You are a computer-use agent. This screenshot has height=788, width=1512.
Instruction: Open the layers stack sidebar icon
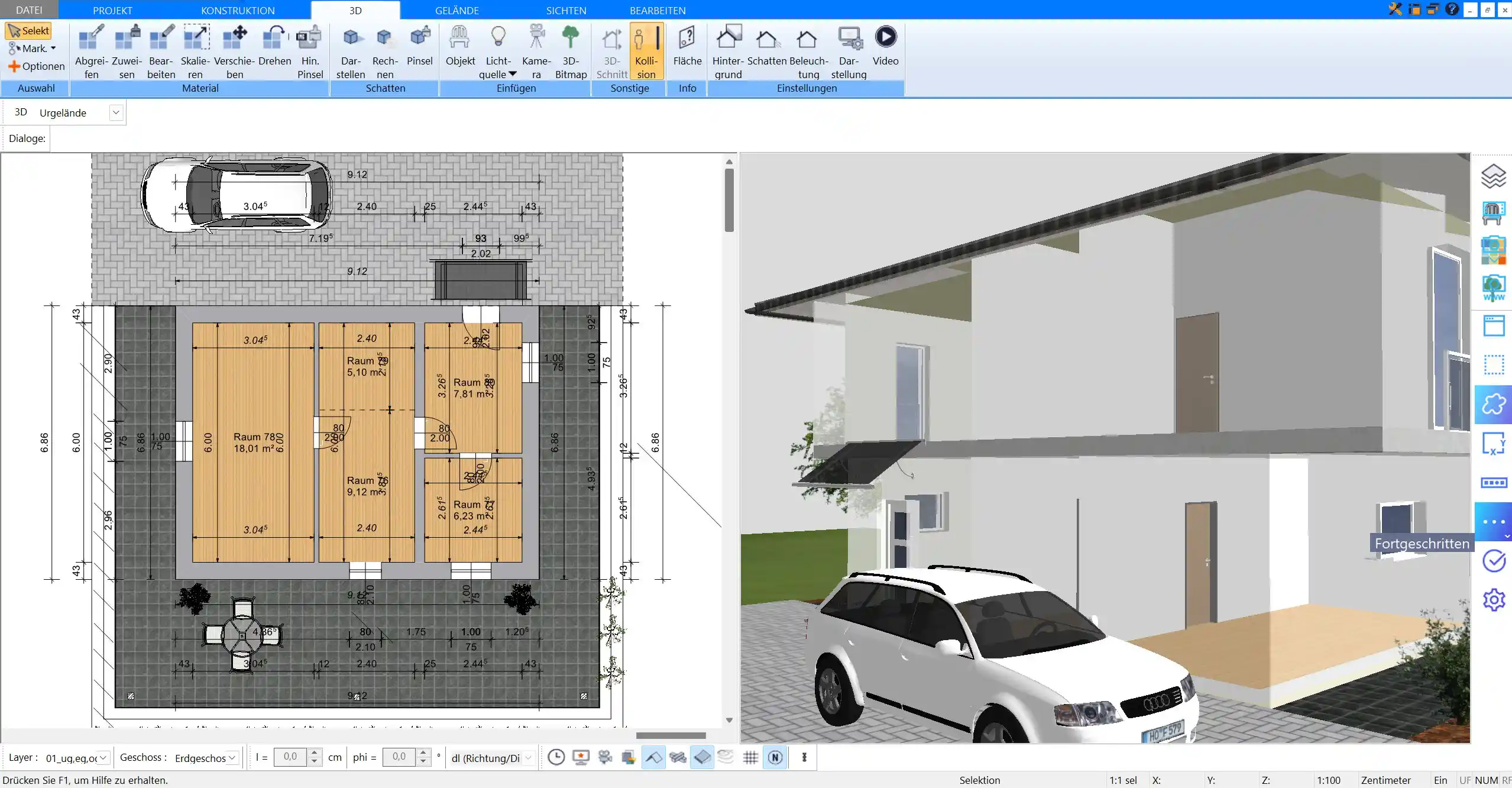pyautogui.click(x=1493, y=176)
